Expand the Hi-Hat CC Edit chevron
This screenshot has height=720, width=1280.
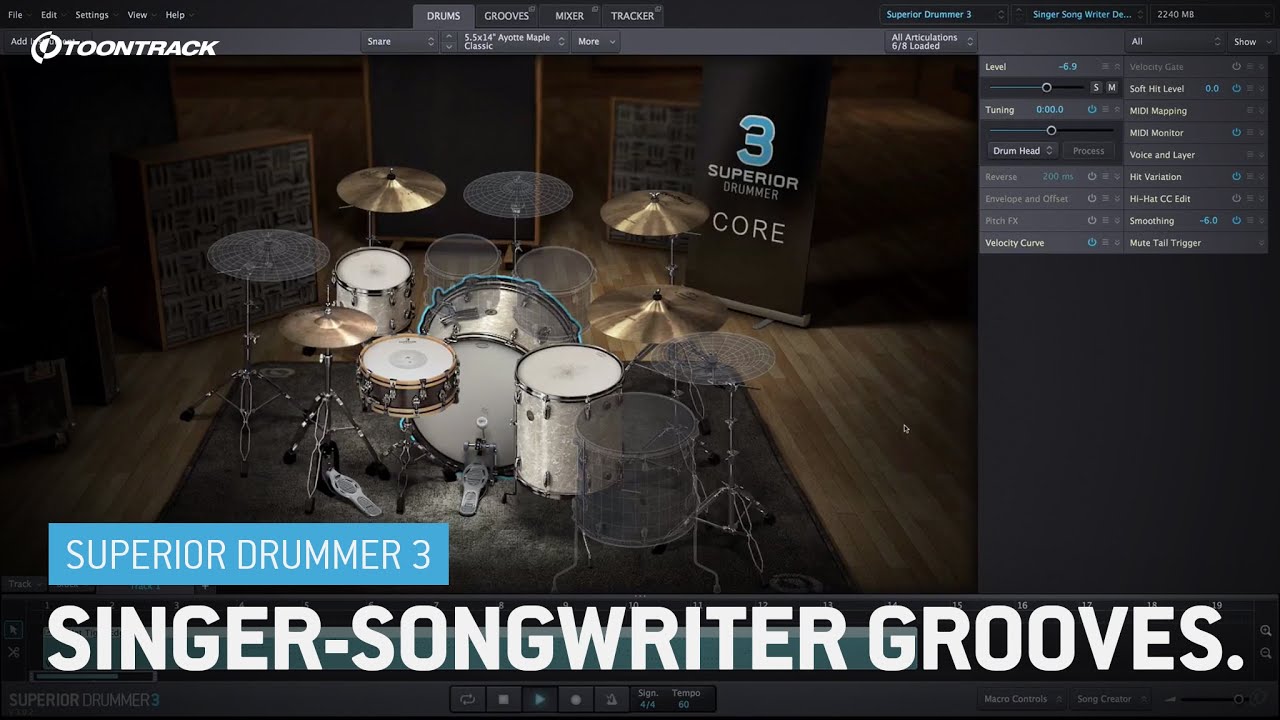coord(1262,199)
